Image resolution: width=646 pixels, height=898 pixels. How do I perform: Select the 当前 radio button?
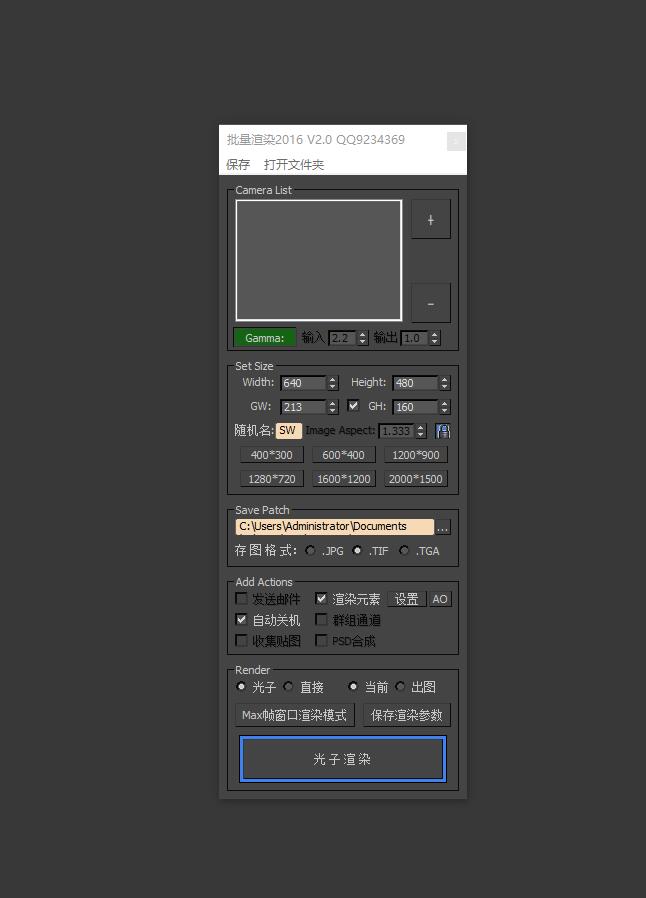point(353,686)
